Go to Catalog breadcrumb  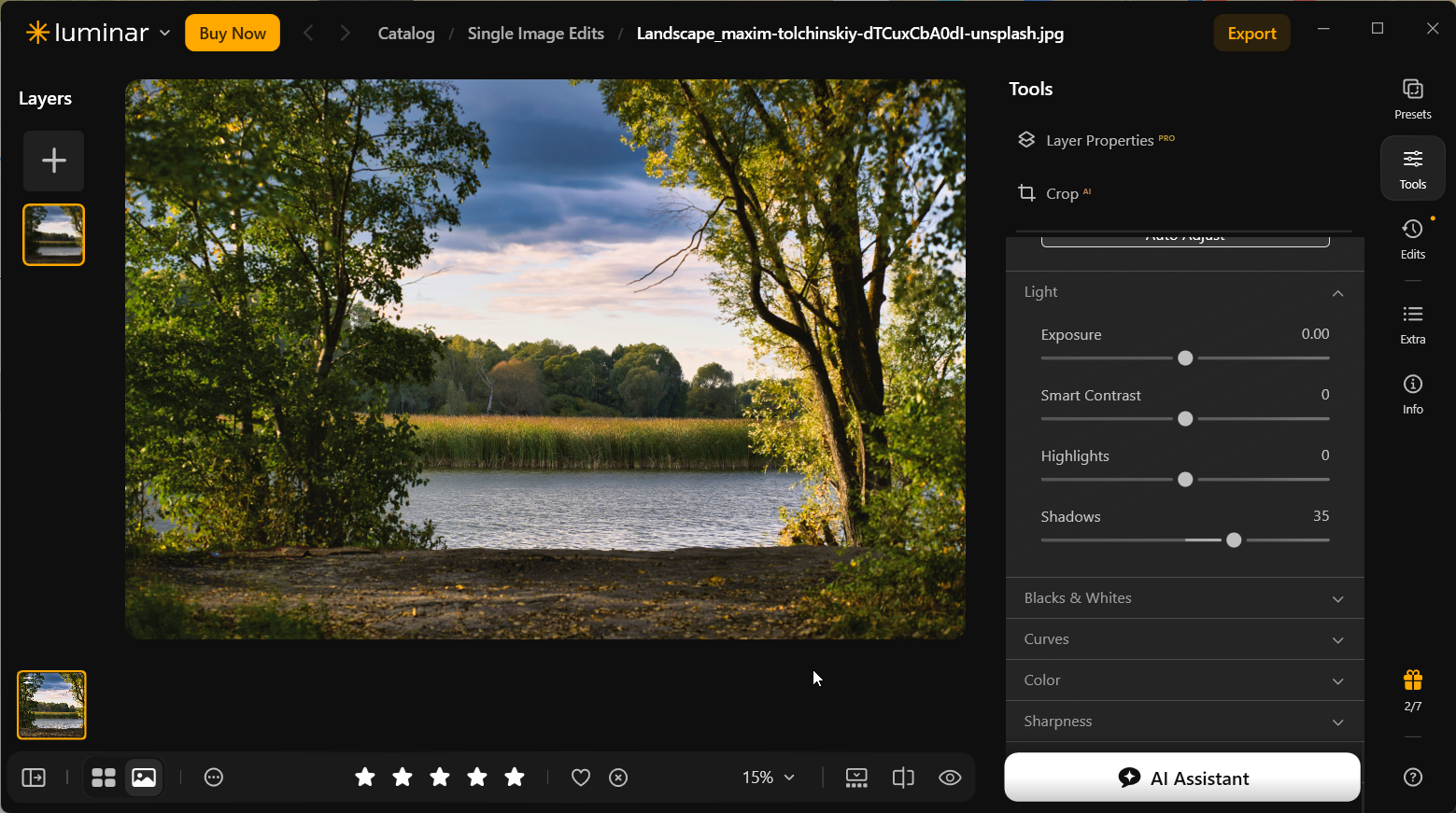406,34
